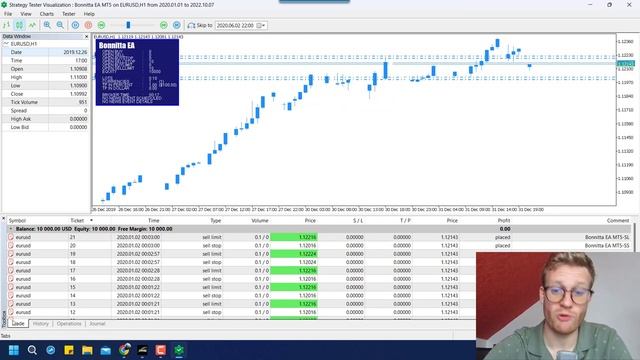Screen dimensions: 640x360
Task: Open File Explorer from the taskbar
Action: (x=87, y=350)
